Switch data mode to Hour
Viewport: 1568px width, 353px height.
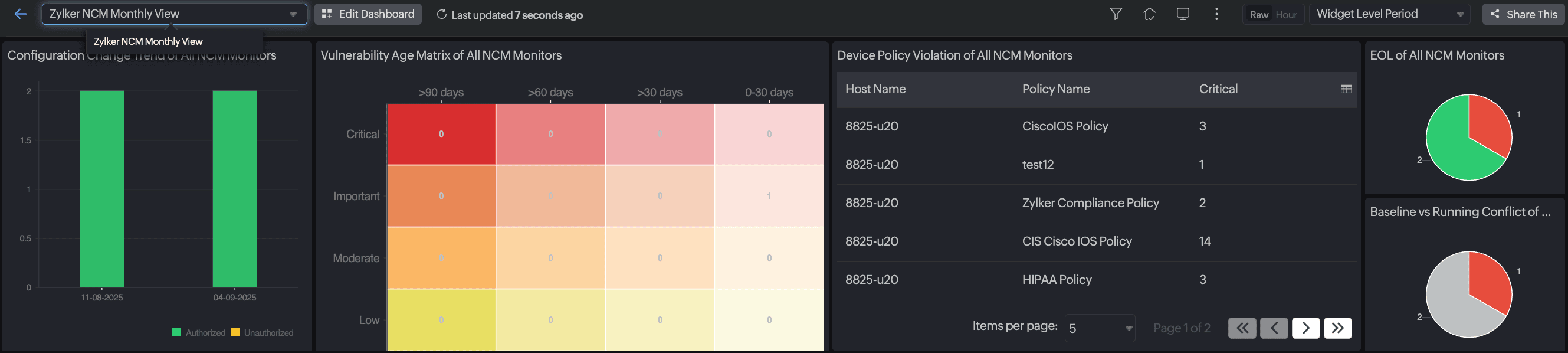pyautogui.click(x=1286, y=15)
